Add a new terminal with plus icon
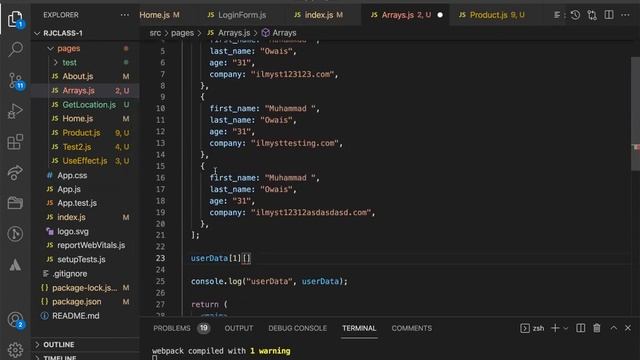The image size is (640, 360). (555, 328)
